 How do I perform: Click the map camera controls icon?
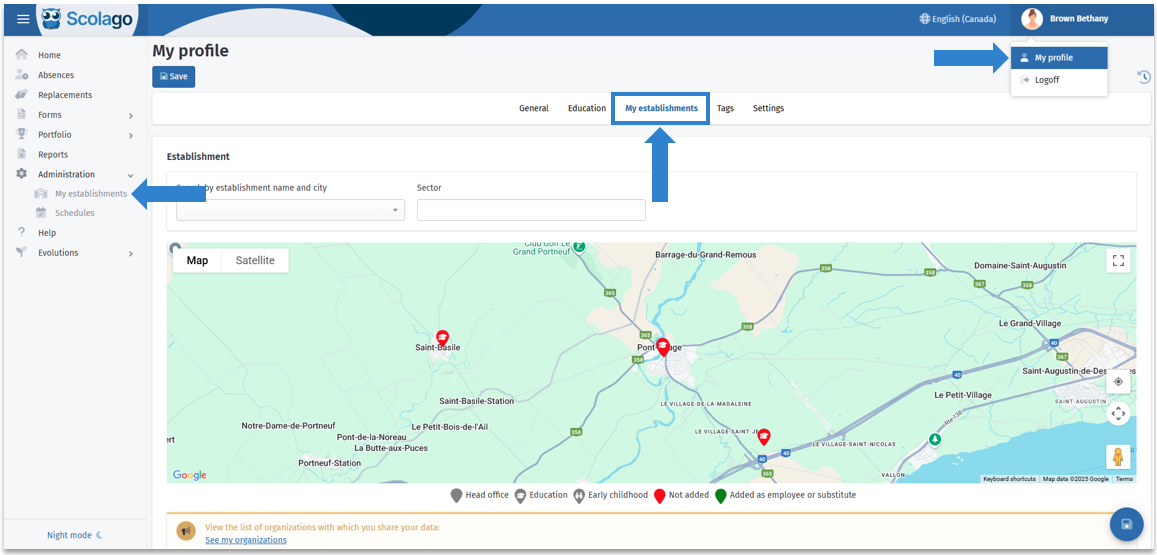click(x=1118, y=413)
